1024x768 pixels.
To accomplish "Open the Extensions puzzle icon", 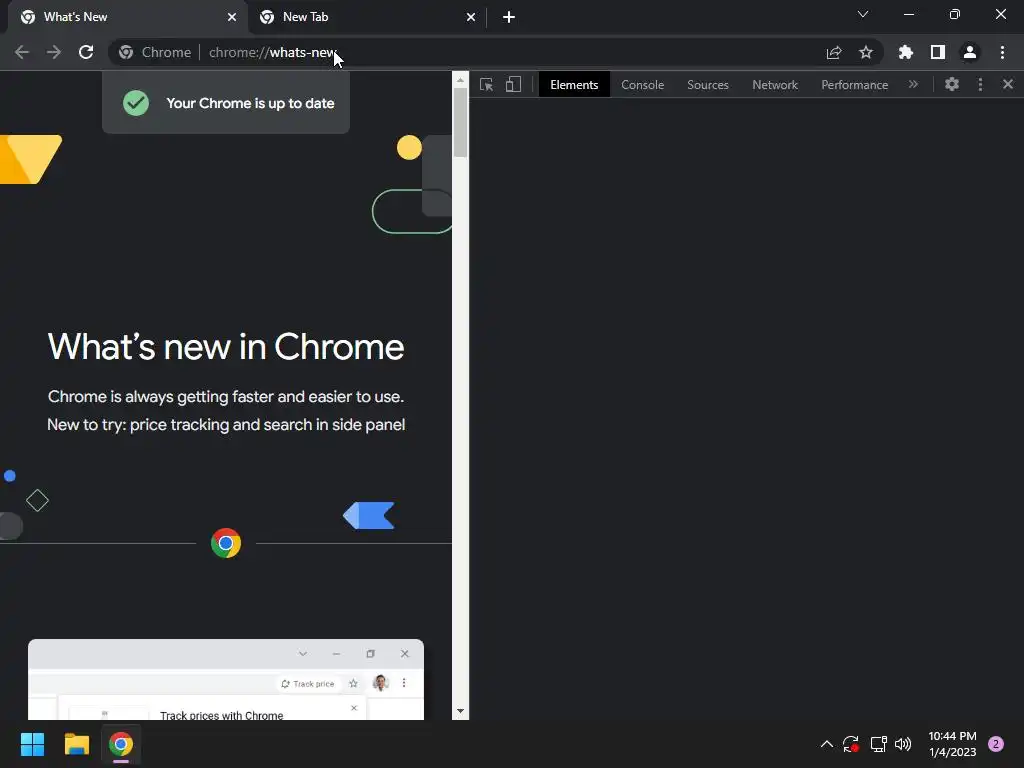I will click(906, 52).
